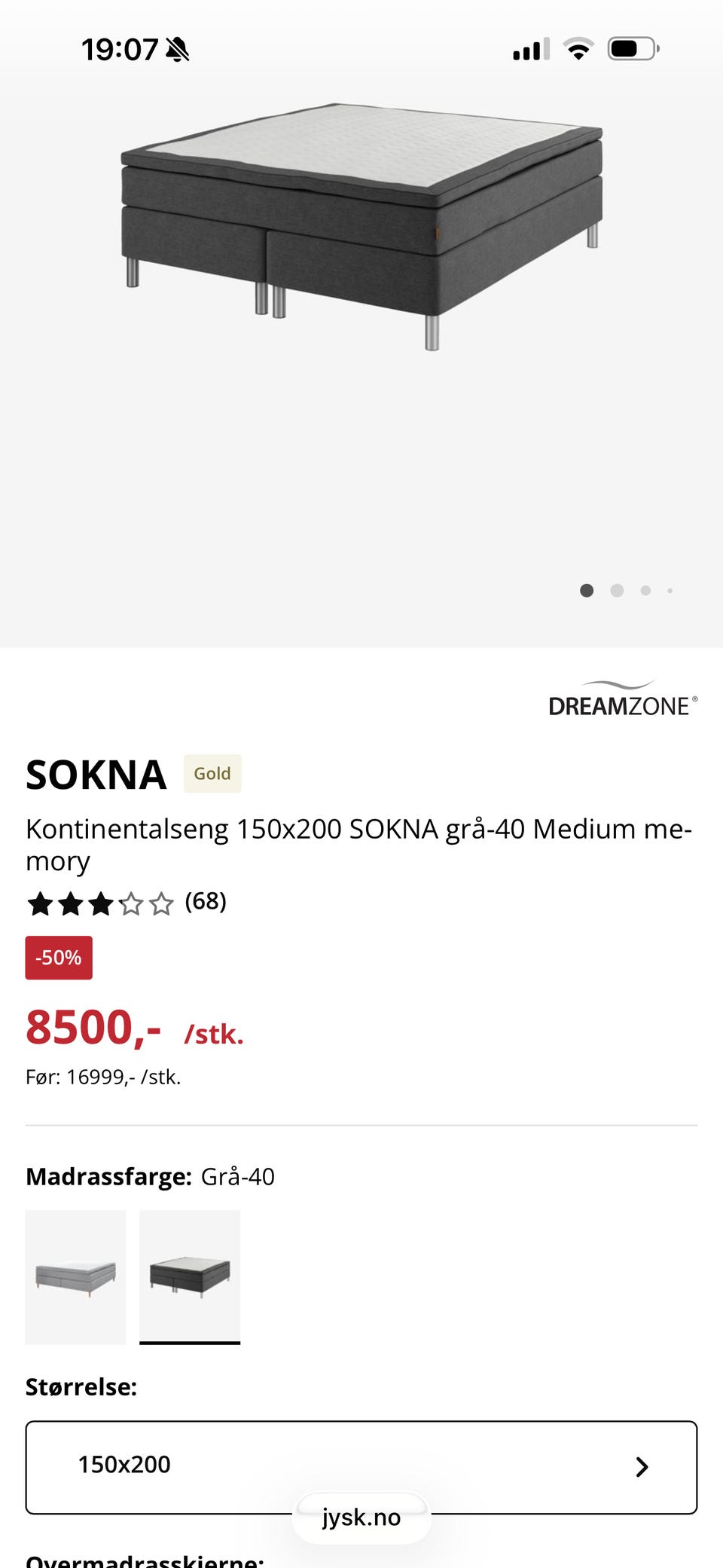
Task: Tap the SOKNA product title
Action: (96, 775)
